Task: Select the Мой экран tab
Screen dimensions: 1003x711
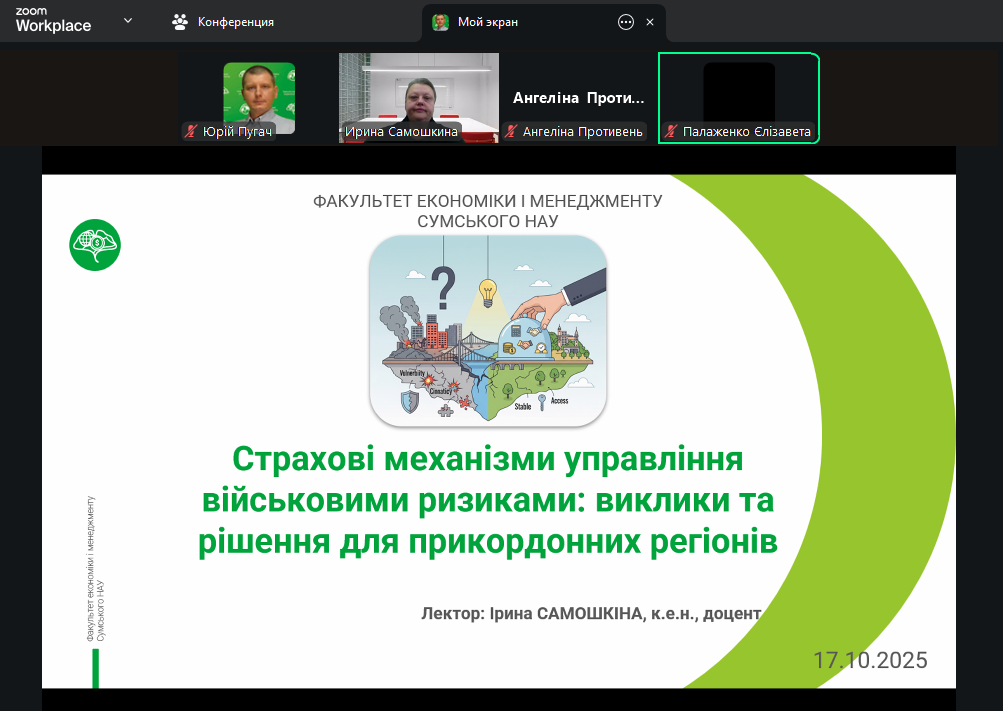Action: pyautogui.click(x=488, y=22)
